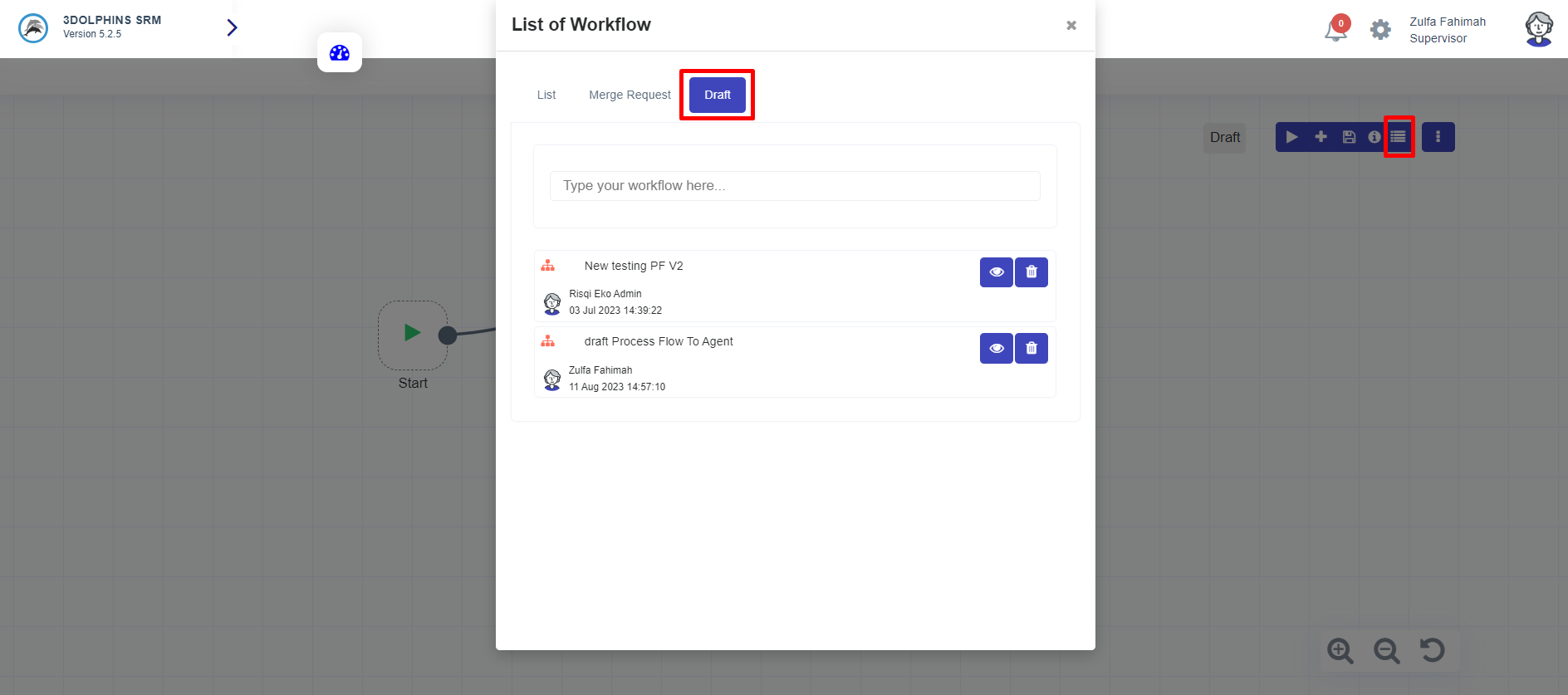Image resolution: width=1568 pixels, height=695 pixels.
Task: Open the notifications bell
Action: click(x=1335, y=31)
